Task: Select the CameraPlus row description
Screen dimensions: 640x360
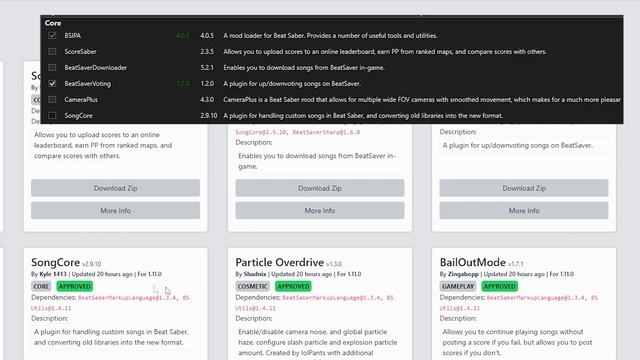Action: (x=422, y=100)
